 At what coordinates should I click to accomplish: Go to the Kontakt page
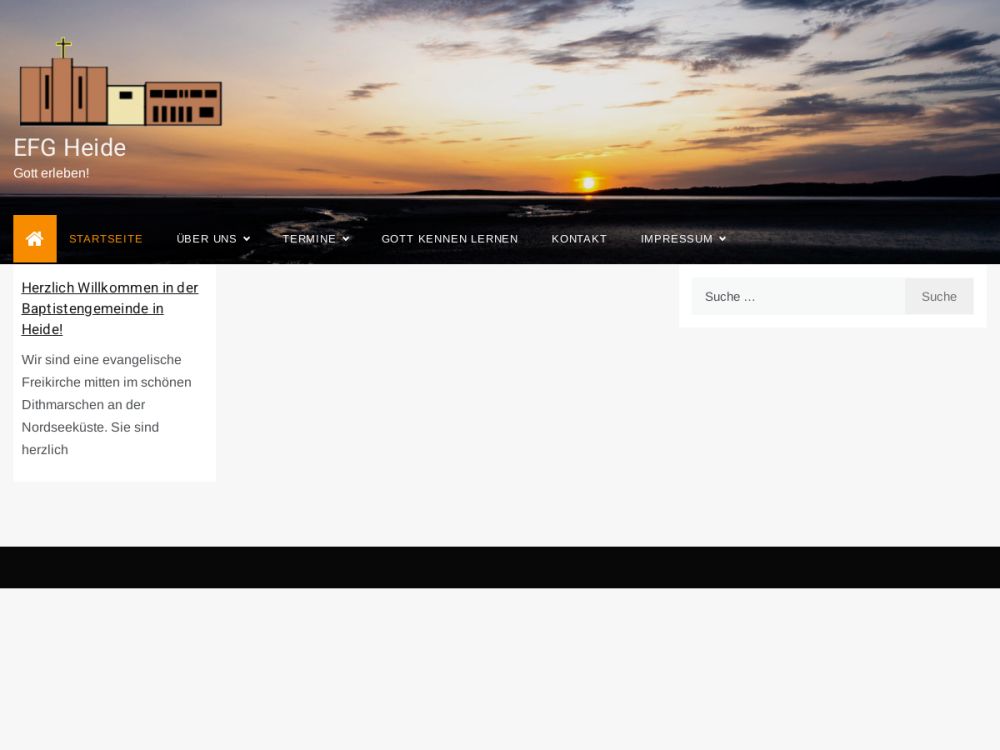(x=579, y=239)
